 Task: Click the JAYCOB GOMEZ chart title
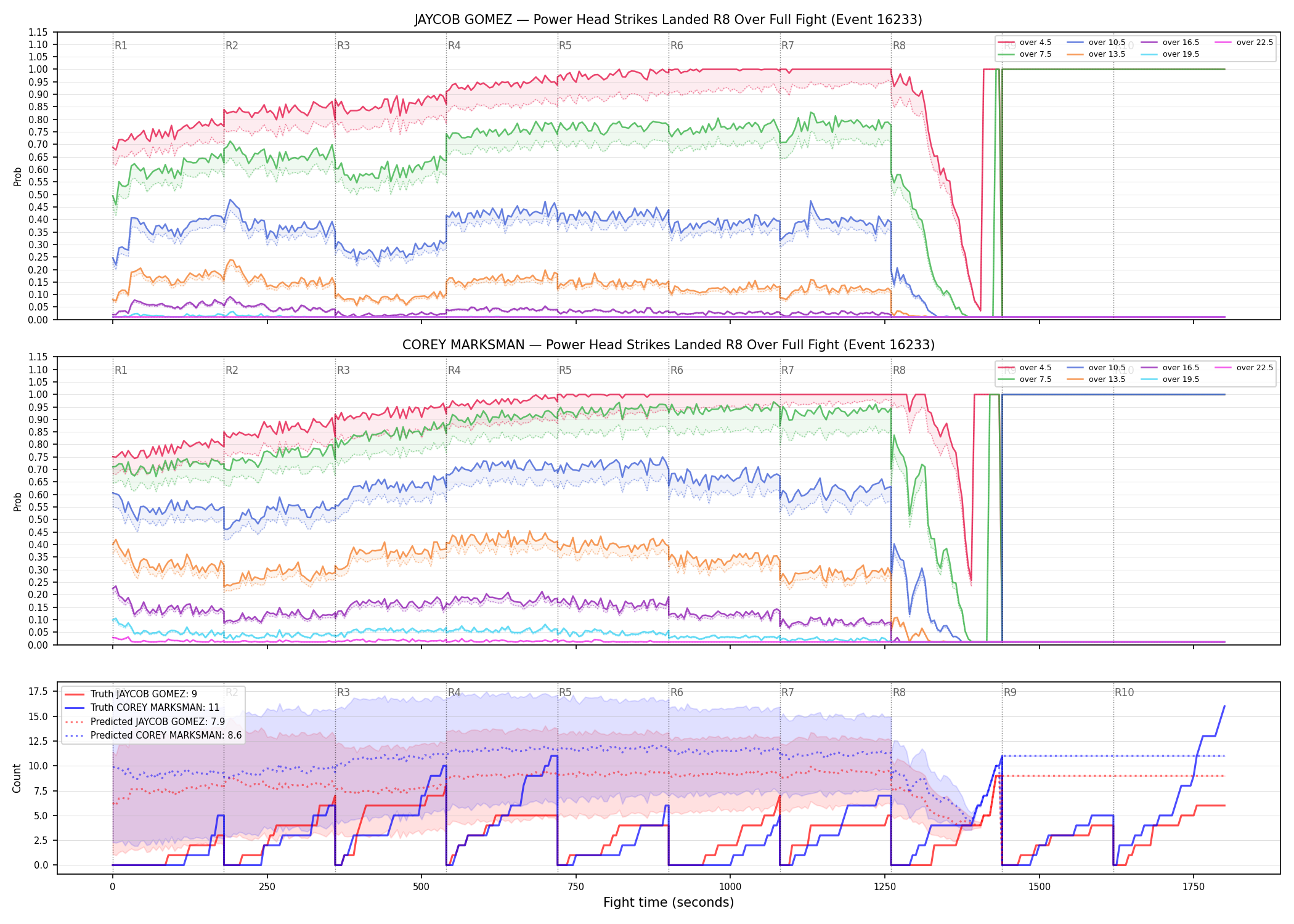pos(668,20)
